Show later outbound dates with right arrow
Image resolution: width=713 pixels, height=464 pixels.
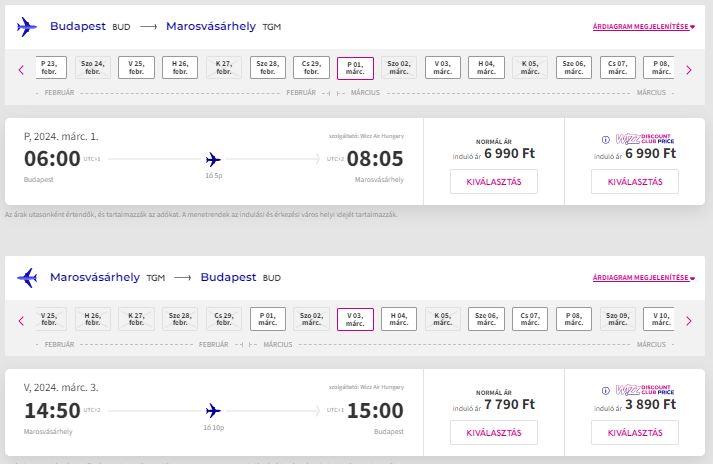click(688, 70)
